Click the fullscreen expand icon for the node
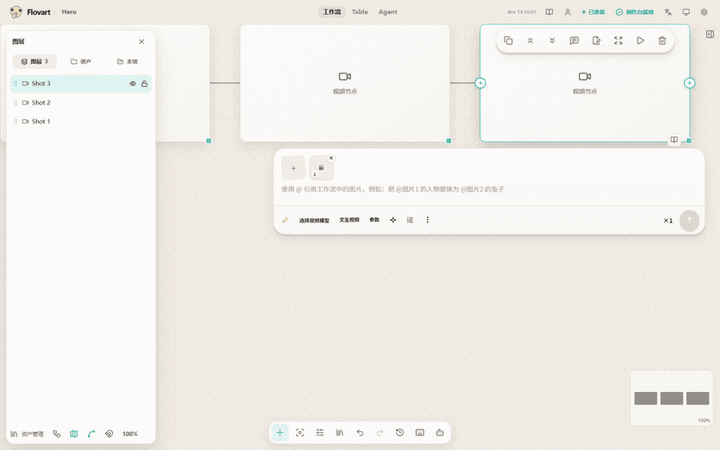The width and height of the screenshot is (720, 450). tap(618, 41)
